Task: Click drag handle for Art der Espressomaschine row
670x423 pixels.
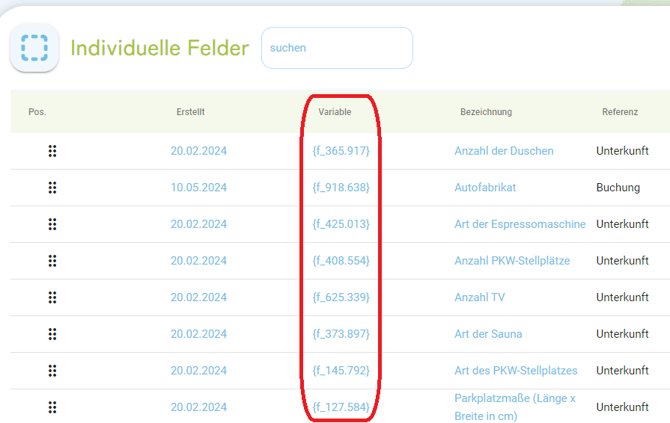Action: coord(52,224)
